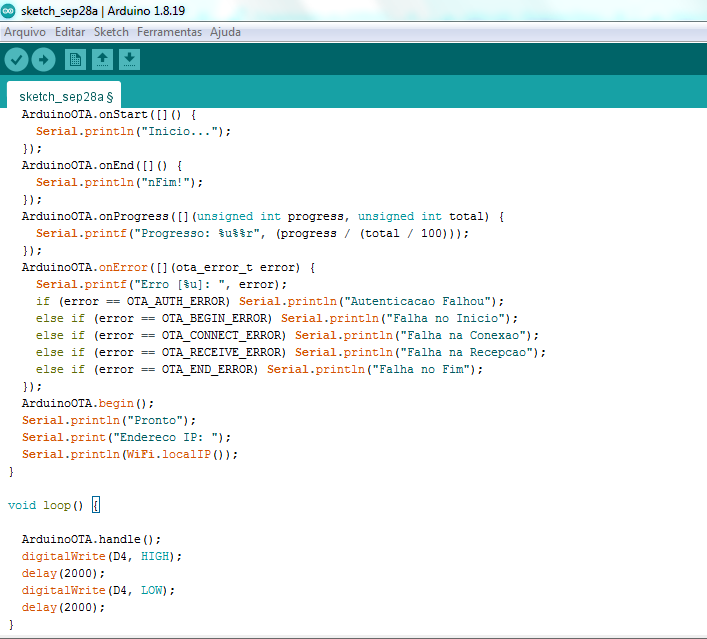The height and width of the screenshot is (639, 707).
Task: Open the Editar menu
Action: [70, 32]
